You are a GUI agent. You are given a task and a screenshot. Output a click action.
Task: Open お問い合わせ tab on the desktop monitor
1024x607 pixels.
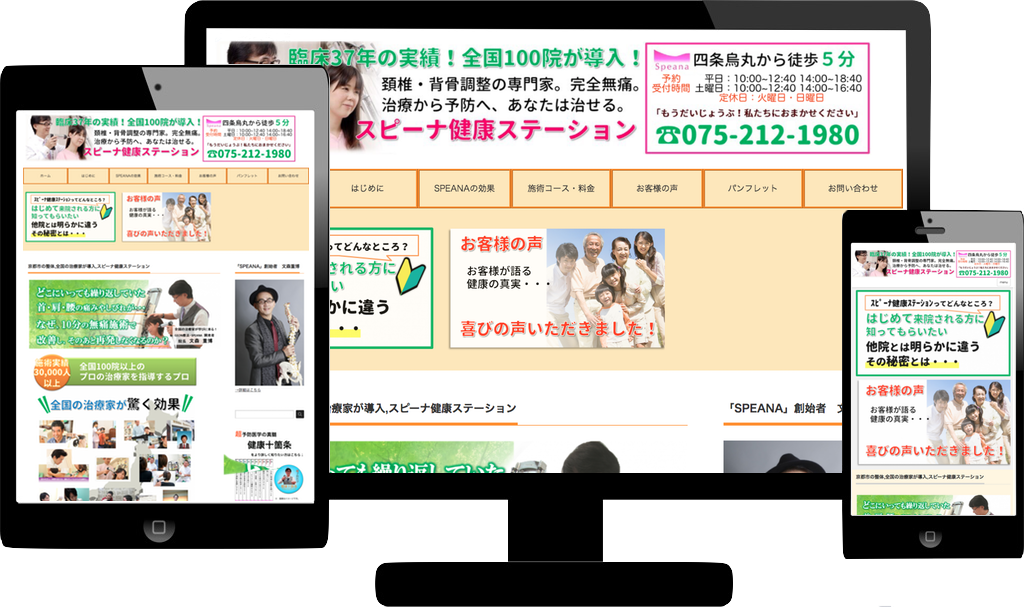853,188
